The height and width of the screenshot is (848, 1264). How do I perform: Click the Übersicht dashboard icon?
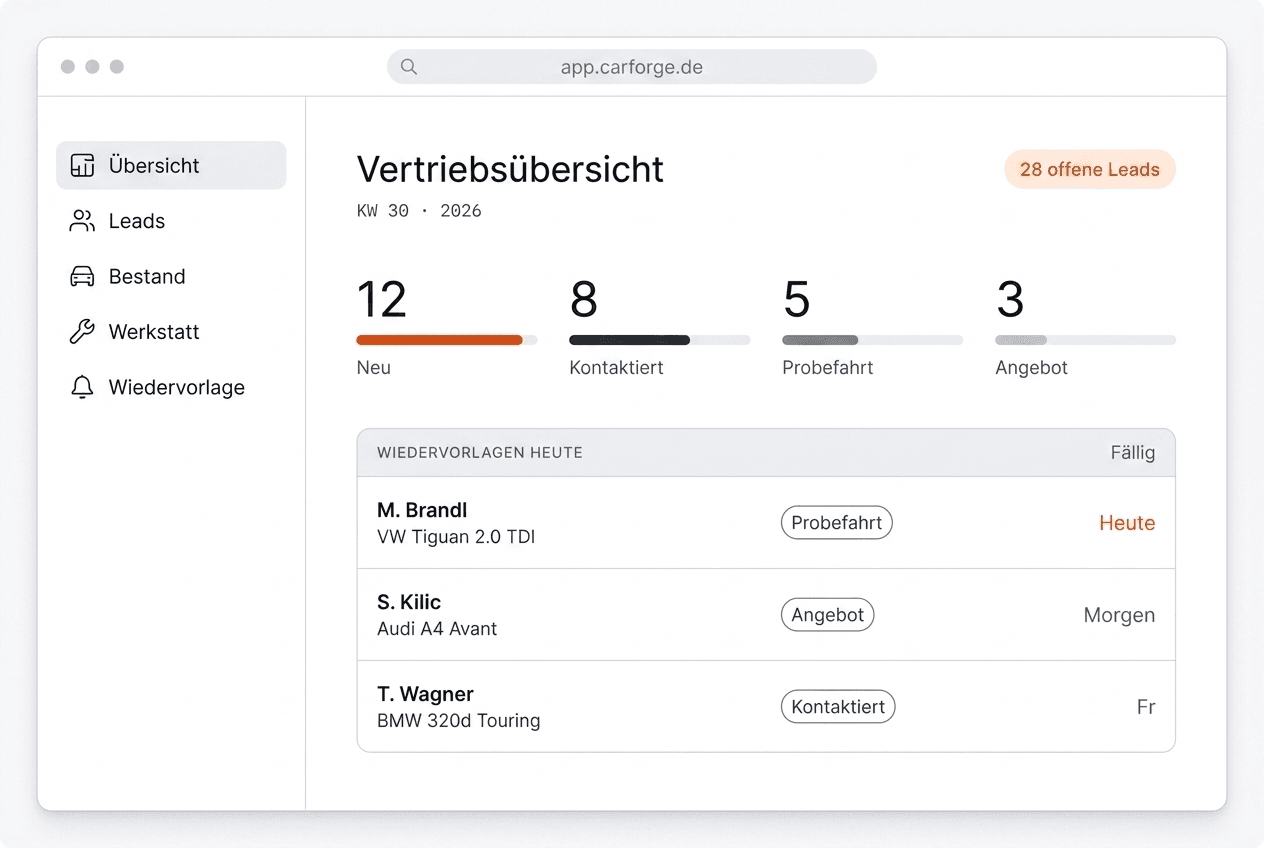(x=82, y=166)
